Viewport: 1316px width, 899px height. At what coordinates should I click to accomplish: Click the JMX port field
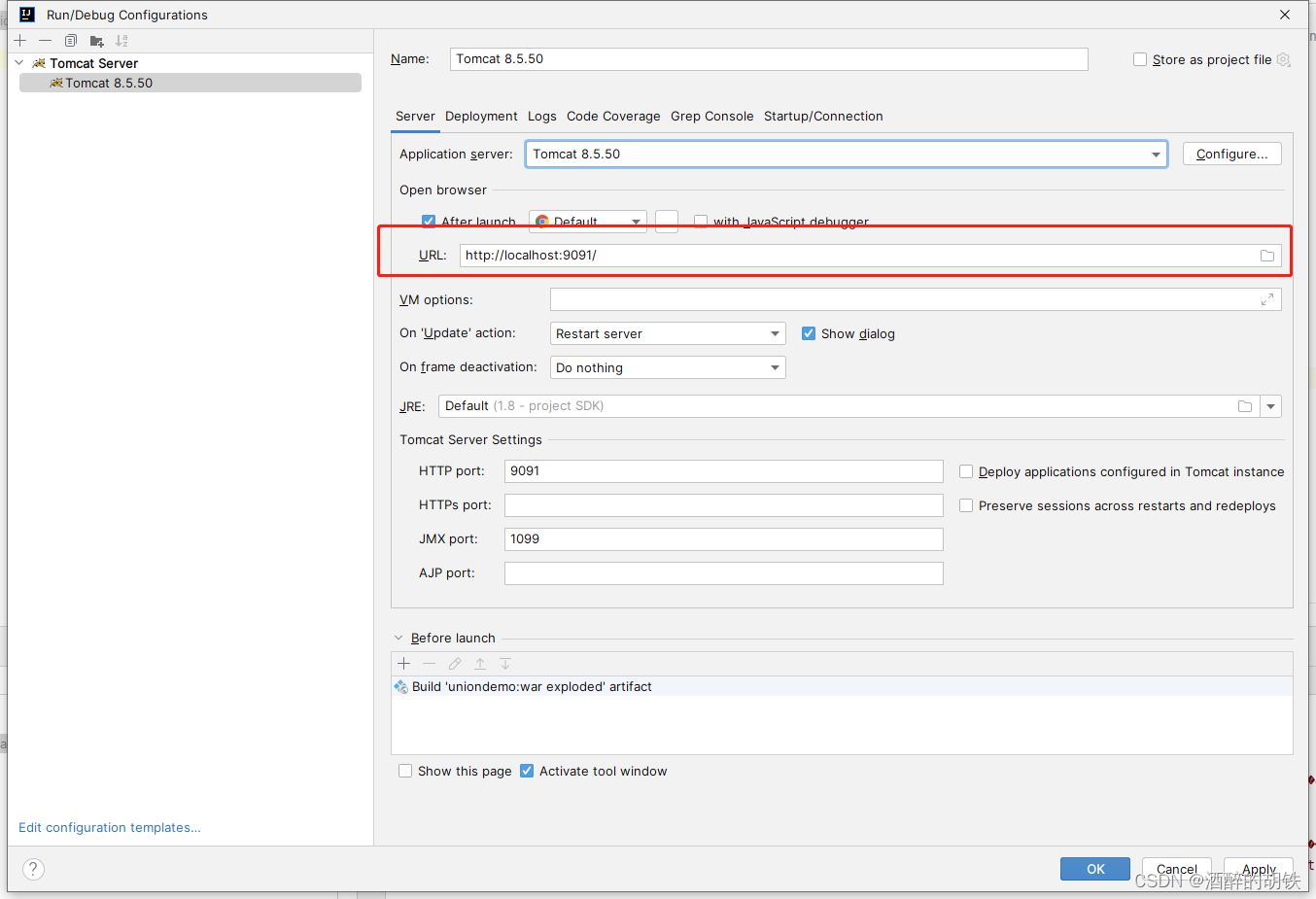coord(724,539)
